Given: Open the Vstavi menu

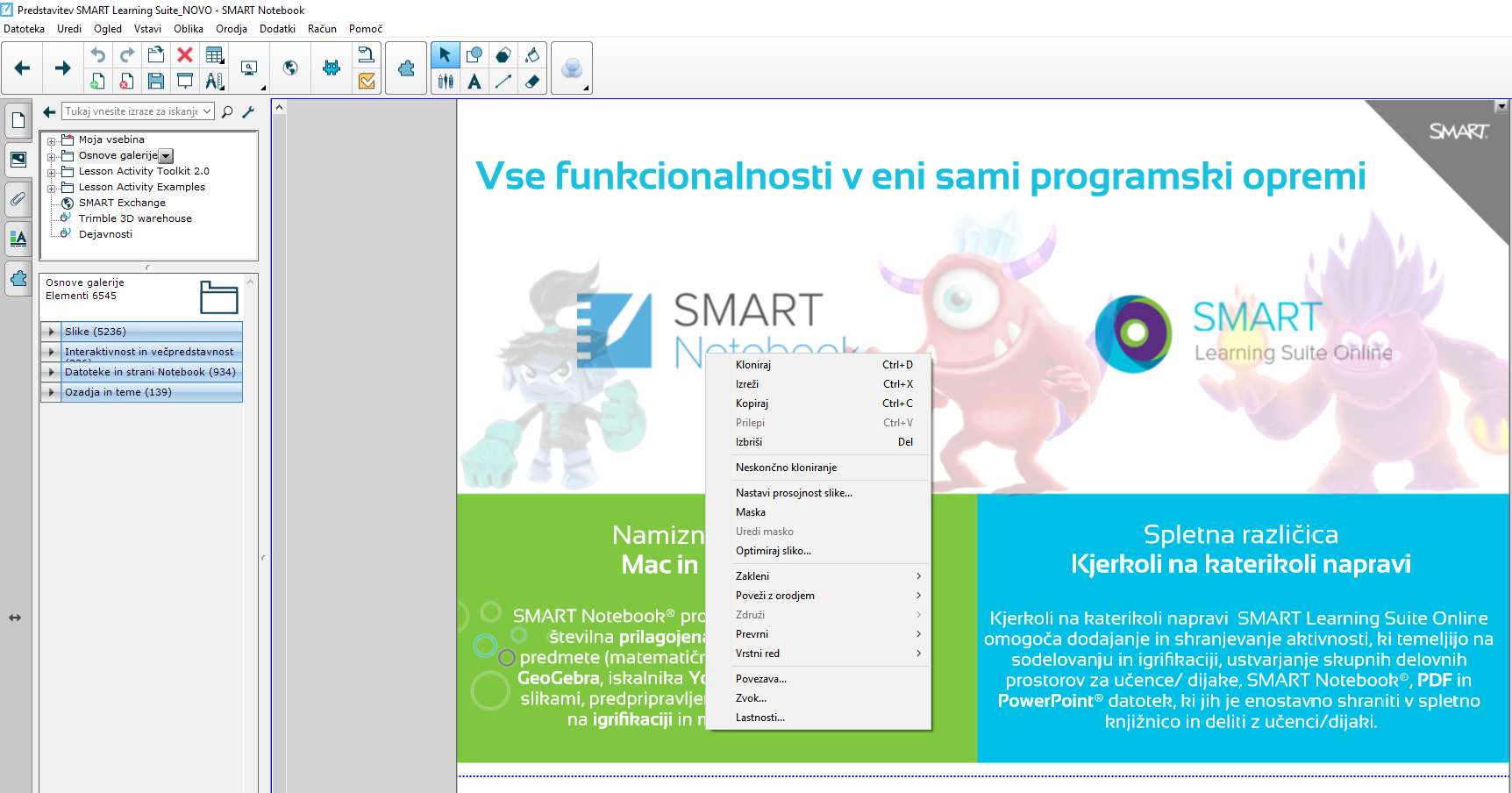Looking at the screenshot, I should (x=147, y=29).
